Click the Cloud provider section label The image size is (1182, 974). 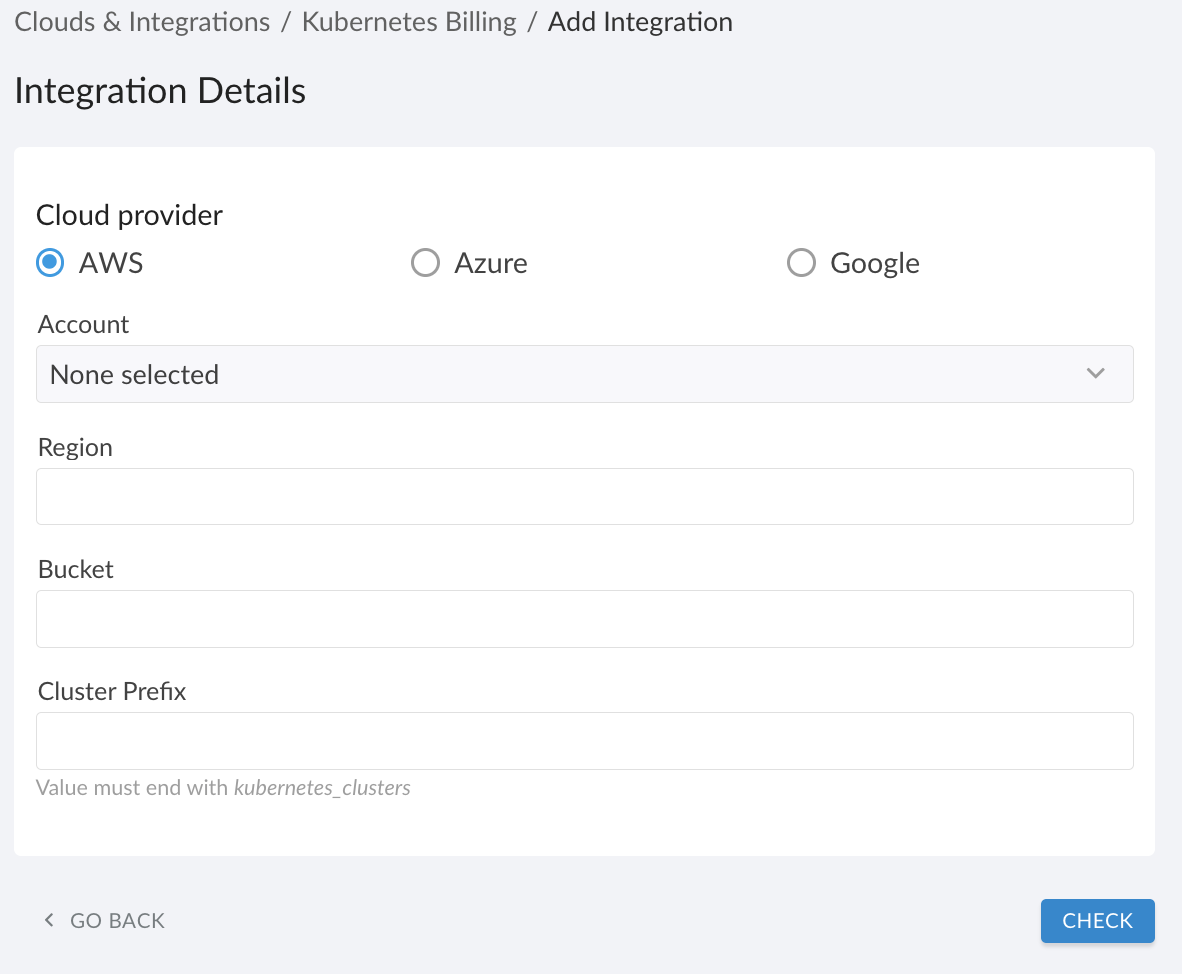pos(129,214)
